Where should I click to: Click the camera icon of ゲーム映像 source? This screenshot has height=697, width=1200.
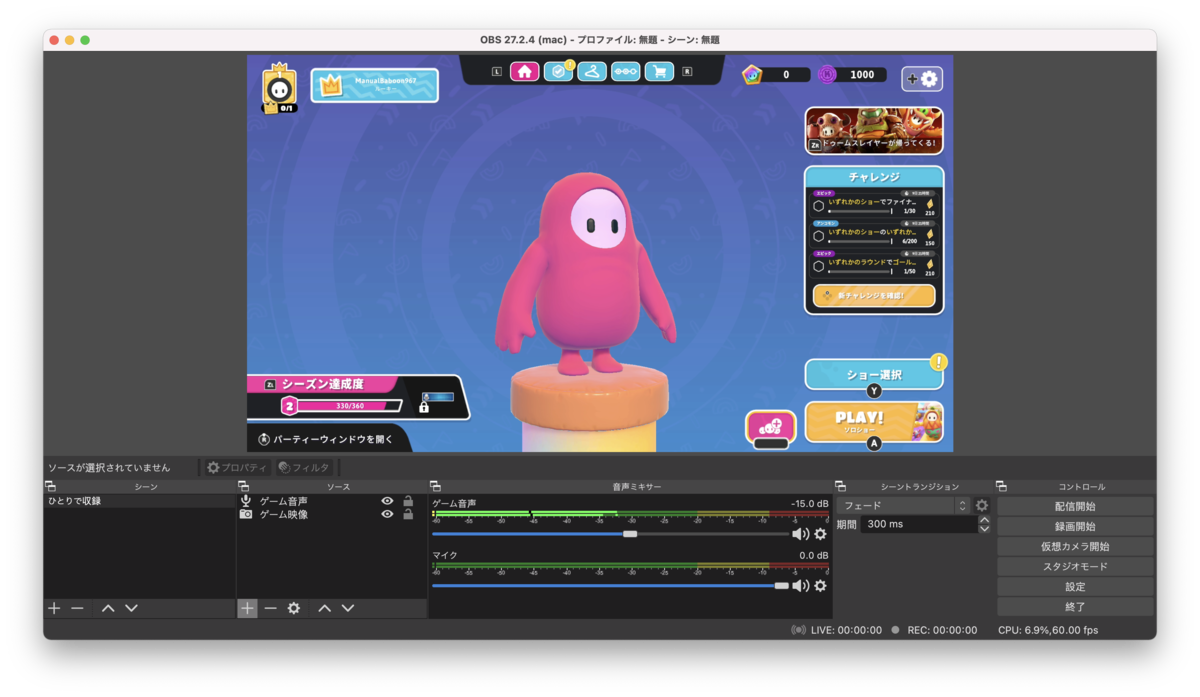coord(246,514)
